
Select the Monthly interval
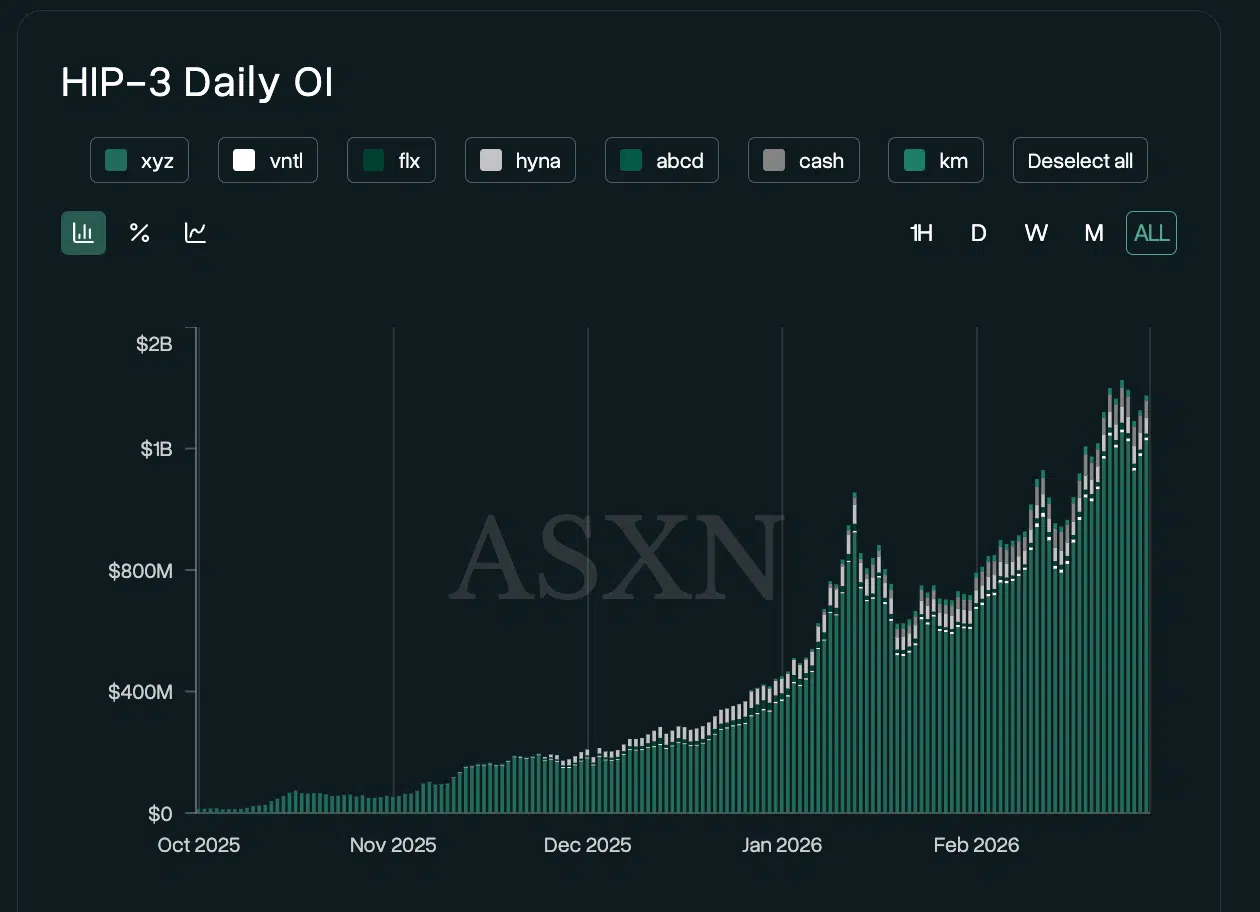(1094, 232)
